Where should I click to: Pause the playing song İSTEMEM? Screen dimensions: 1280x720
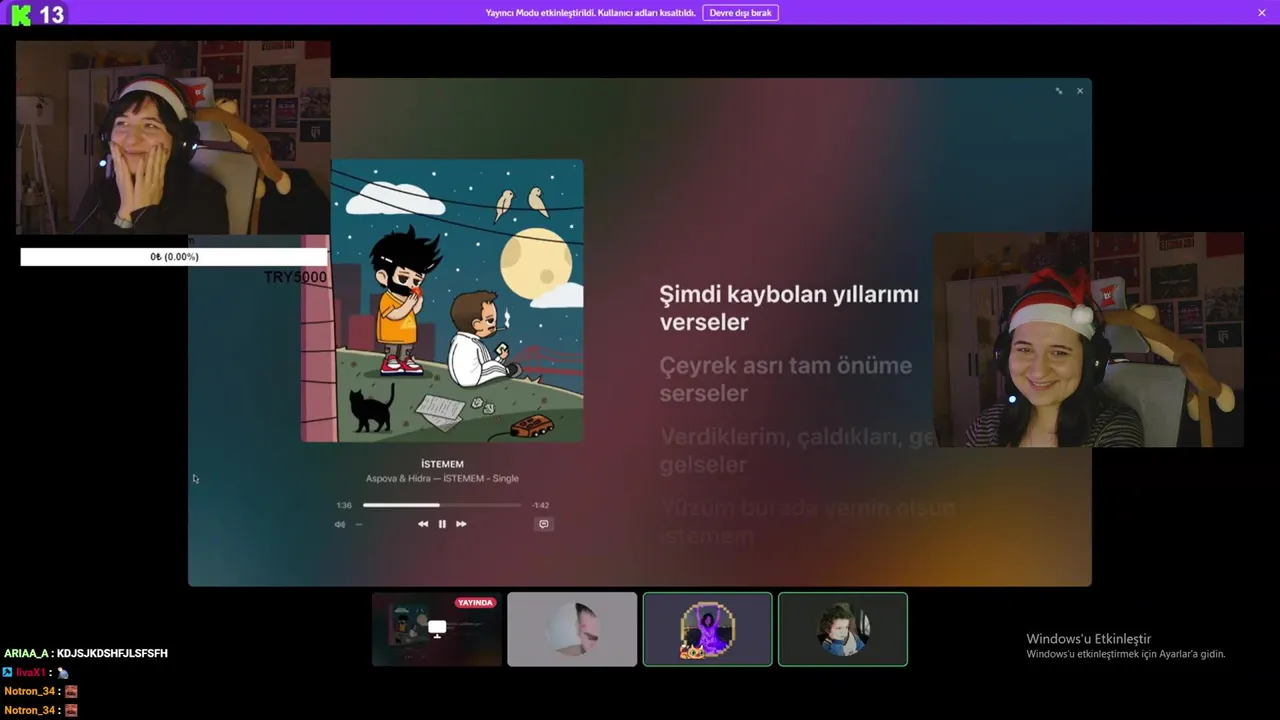pyautogui.click(x=442, y=524)
